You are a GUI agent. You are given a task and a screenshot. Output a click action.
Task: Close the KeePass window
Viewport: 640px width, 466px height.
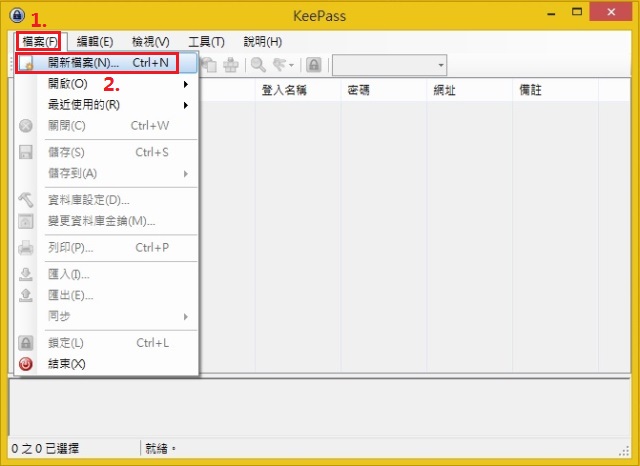611,12
